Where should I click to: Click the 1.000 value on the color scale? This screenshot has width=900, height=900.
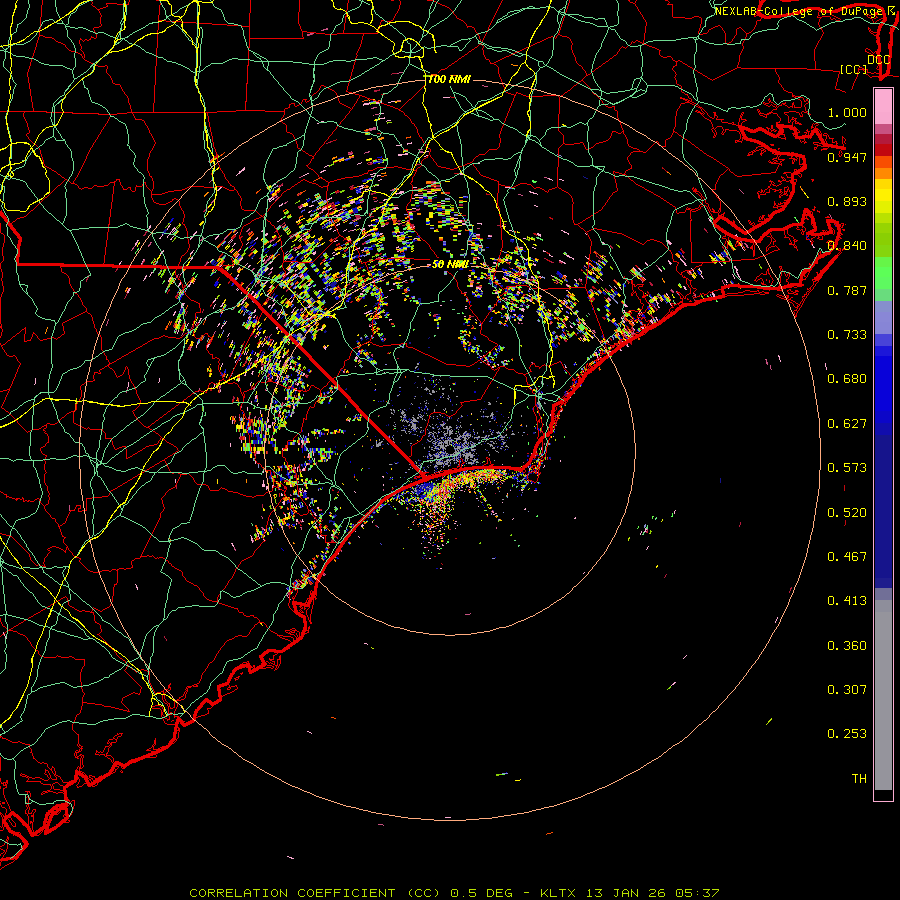(847, 112)
